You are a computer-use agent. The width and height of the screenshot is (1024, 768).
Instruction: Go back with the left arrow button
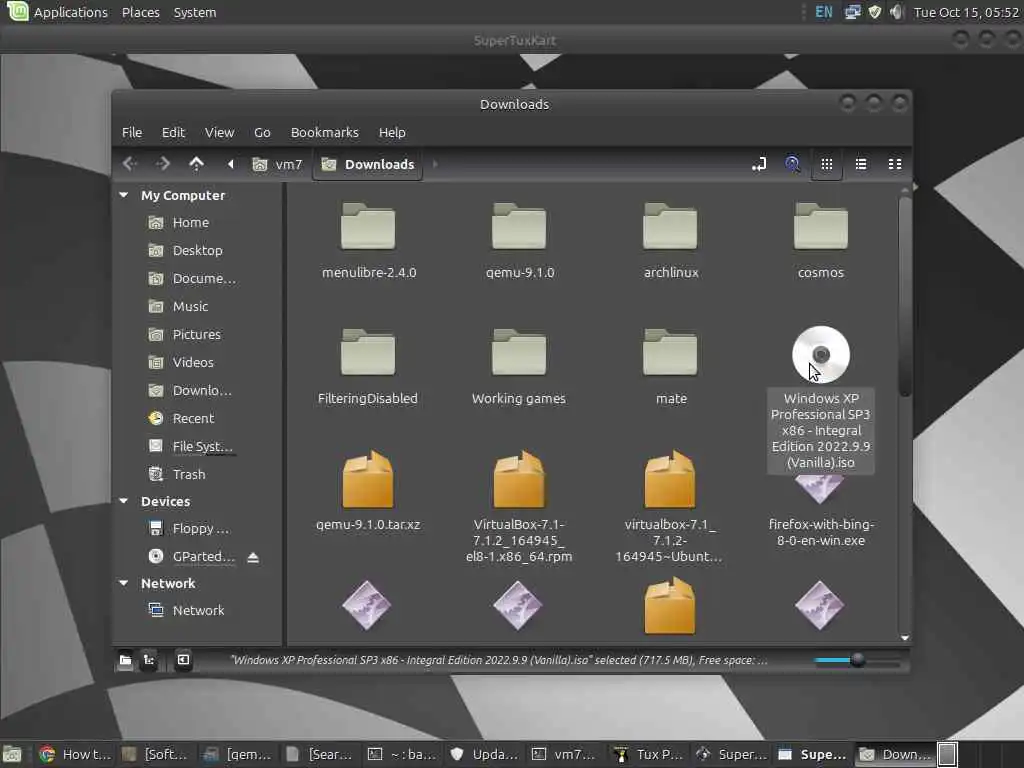point(129,164)
